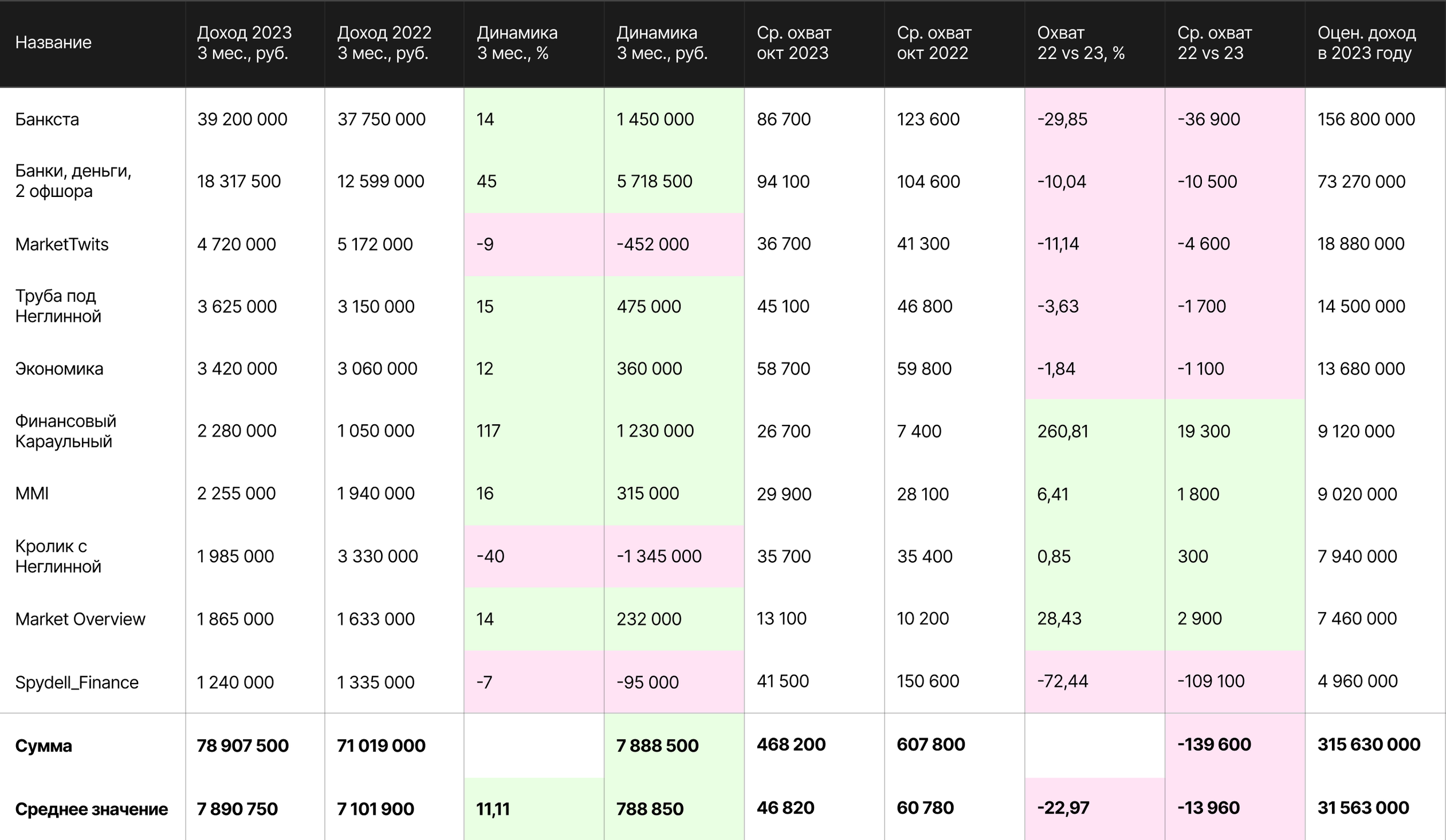
Task: Select the "Среднее значение" row label
Action: point(91,809)
